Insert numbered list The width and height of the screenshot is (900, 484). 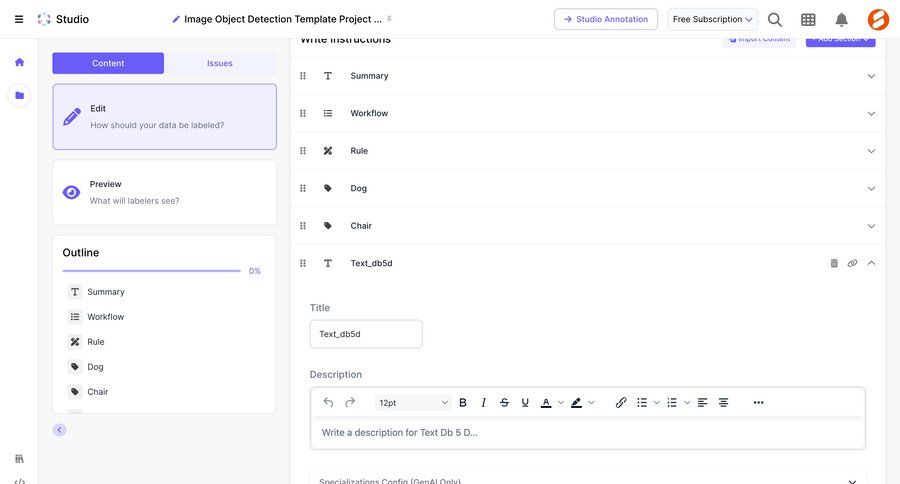pyautogui.click(x=672, y=402)
